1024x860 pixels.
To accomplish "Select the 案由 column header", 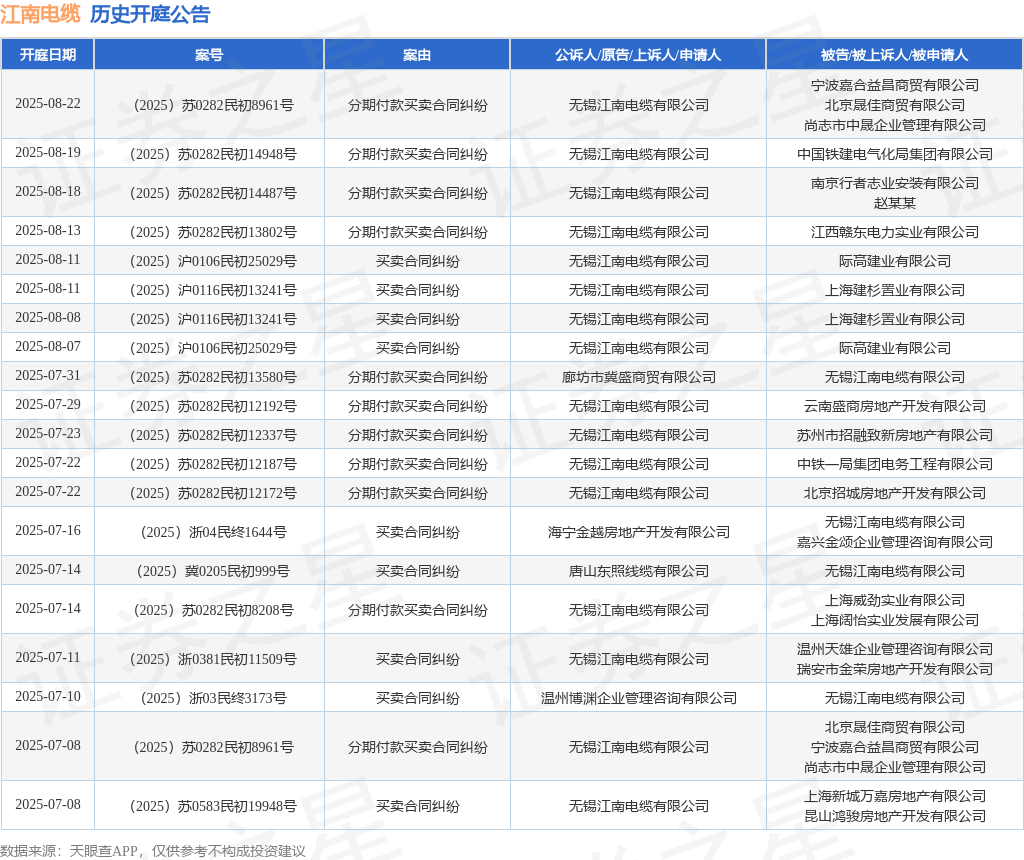I will (x=417, y=55).
